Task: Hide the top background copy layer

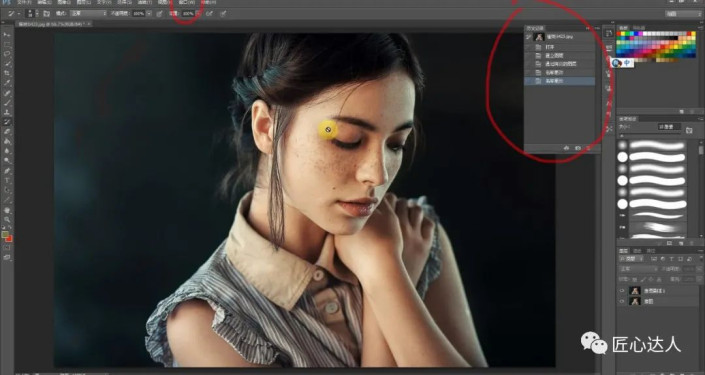Action: pyautogui.click(x=622, y=291)
